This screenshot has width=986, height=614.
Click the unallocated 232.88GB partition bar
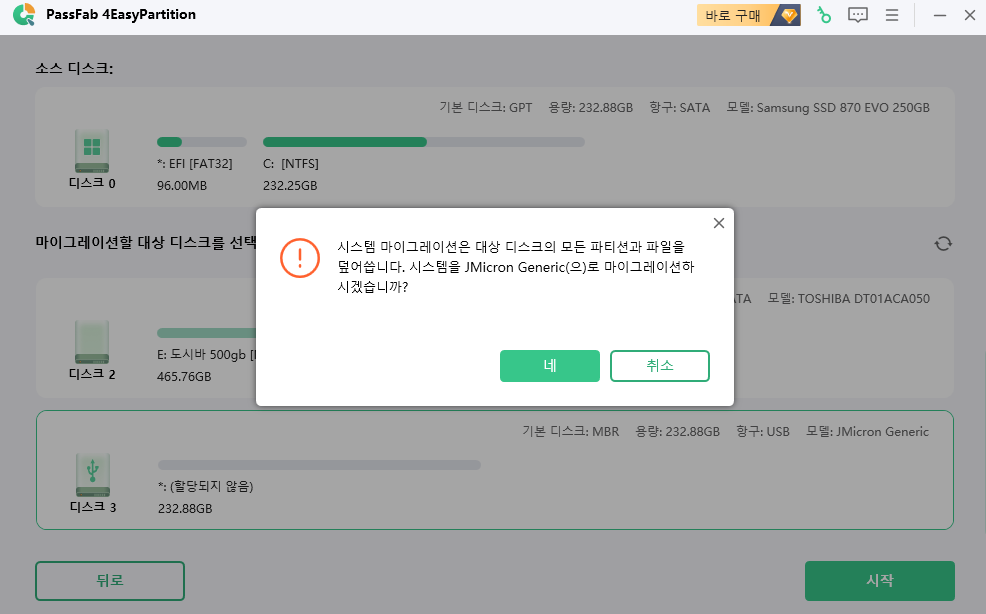pyautogui.click(x=319, y=465)
